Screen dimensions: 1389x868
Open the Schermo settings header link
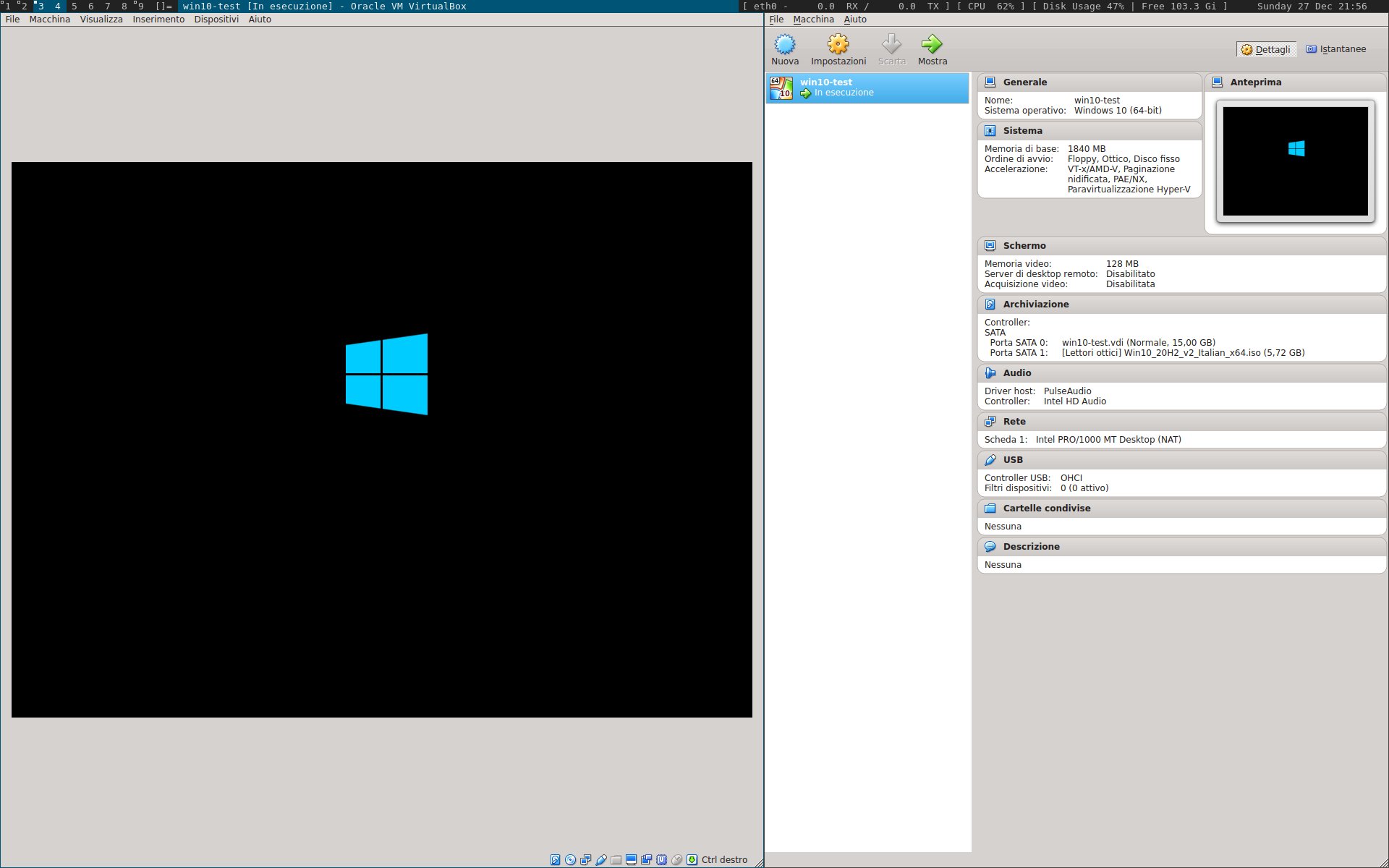[x=1024, y=246]
